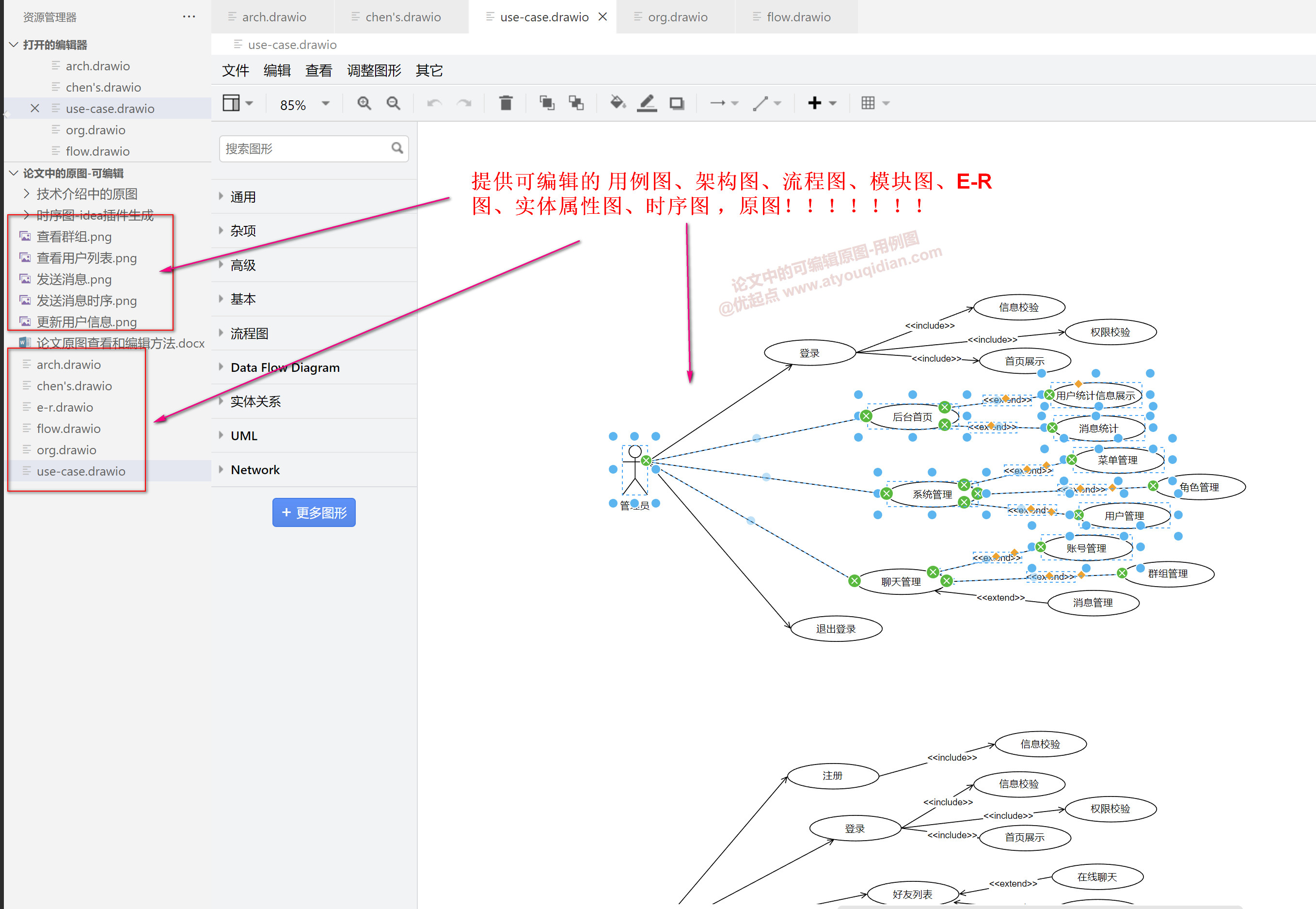Open the line color tool (pencil icon)
The height and width of the screenshot is (909, 1316).
click(x=647, y=103)
